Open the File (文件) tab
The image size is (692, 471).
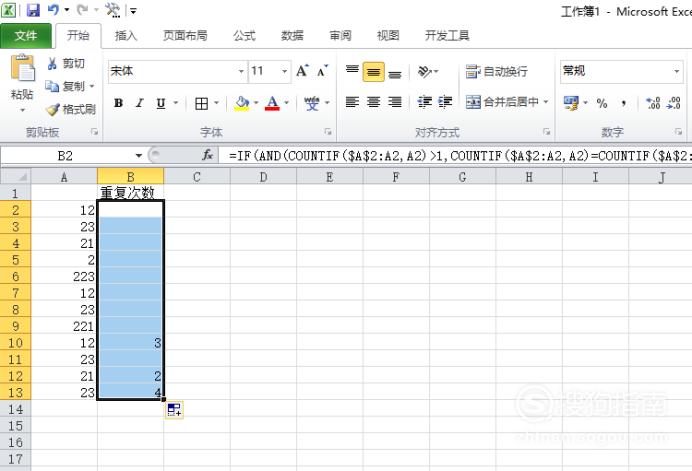(26, 35)
